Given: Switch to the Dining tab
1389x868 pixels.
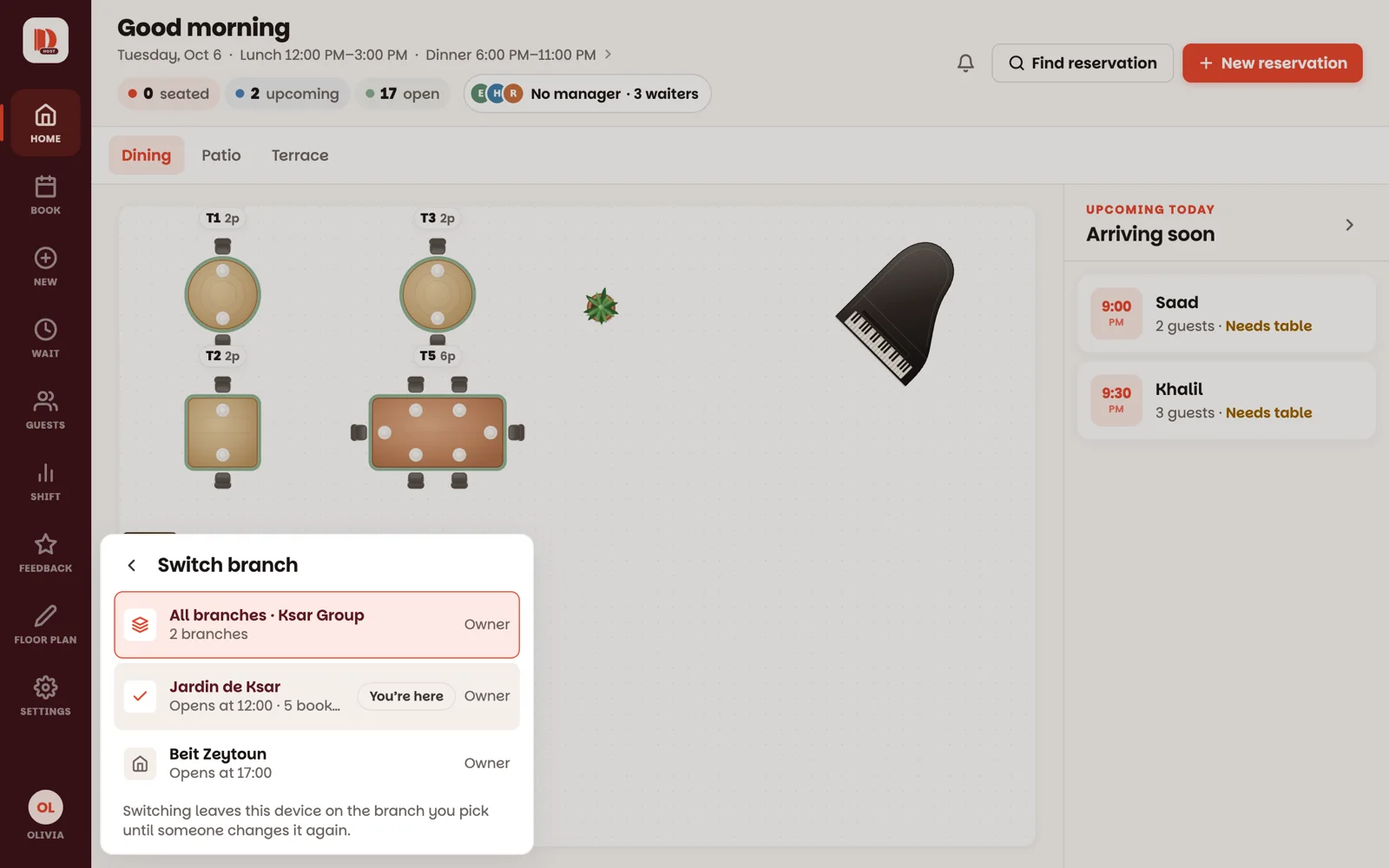Looking at the screenshot, I should [x=146, y=155].
